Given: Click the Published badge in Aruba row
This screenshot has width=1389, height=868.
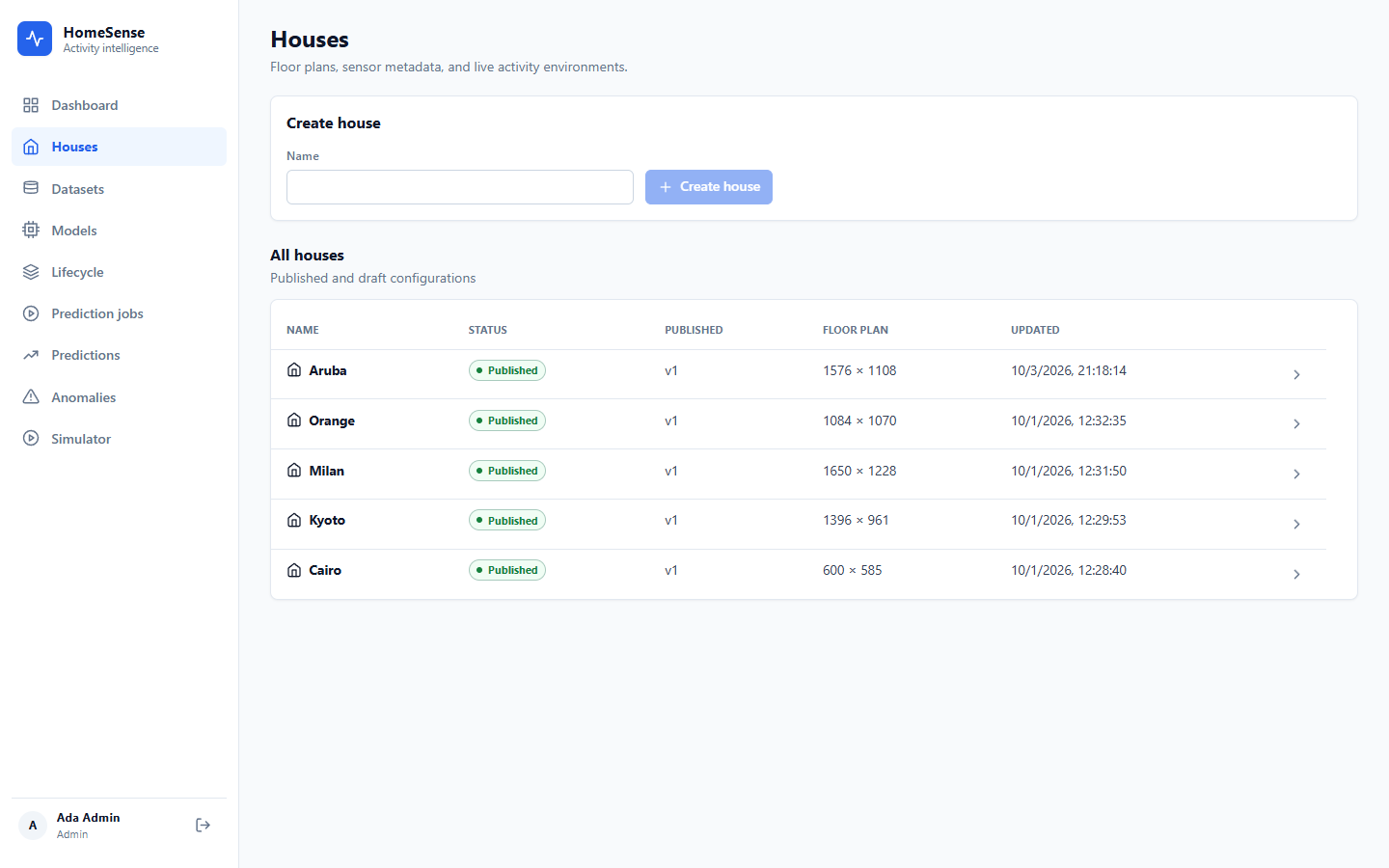Looking at the screenshot, I should pyautogui.click(x=507, y=370).
